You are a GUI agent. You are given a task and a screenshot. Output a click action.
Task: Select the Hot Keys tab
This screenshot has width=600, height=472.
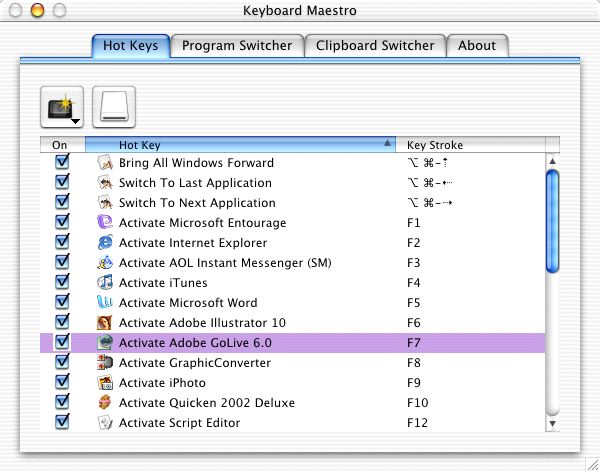[x=131, y=46]
